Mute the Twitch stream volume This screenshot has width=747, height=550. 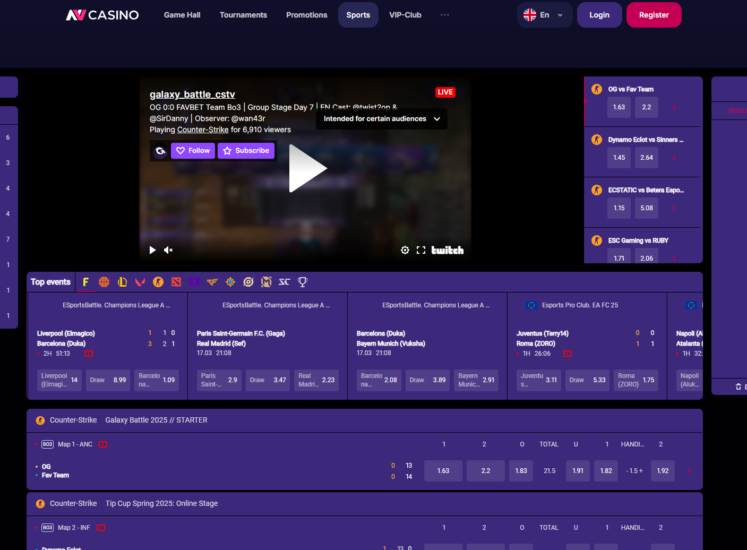[x=168, y=250]
